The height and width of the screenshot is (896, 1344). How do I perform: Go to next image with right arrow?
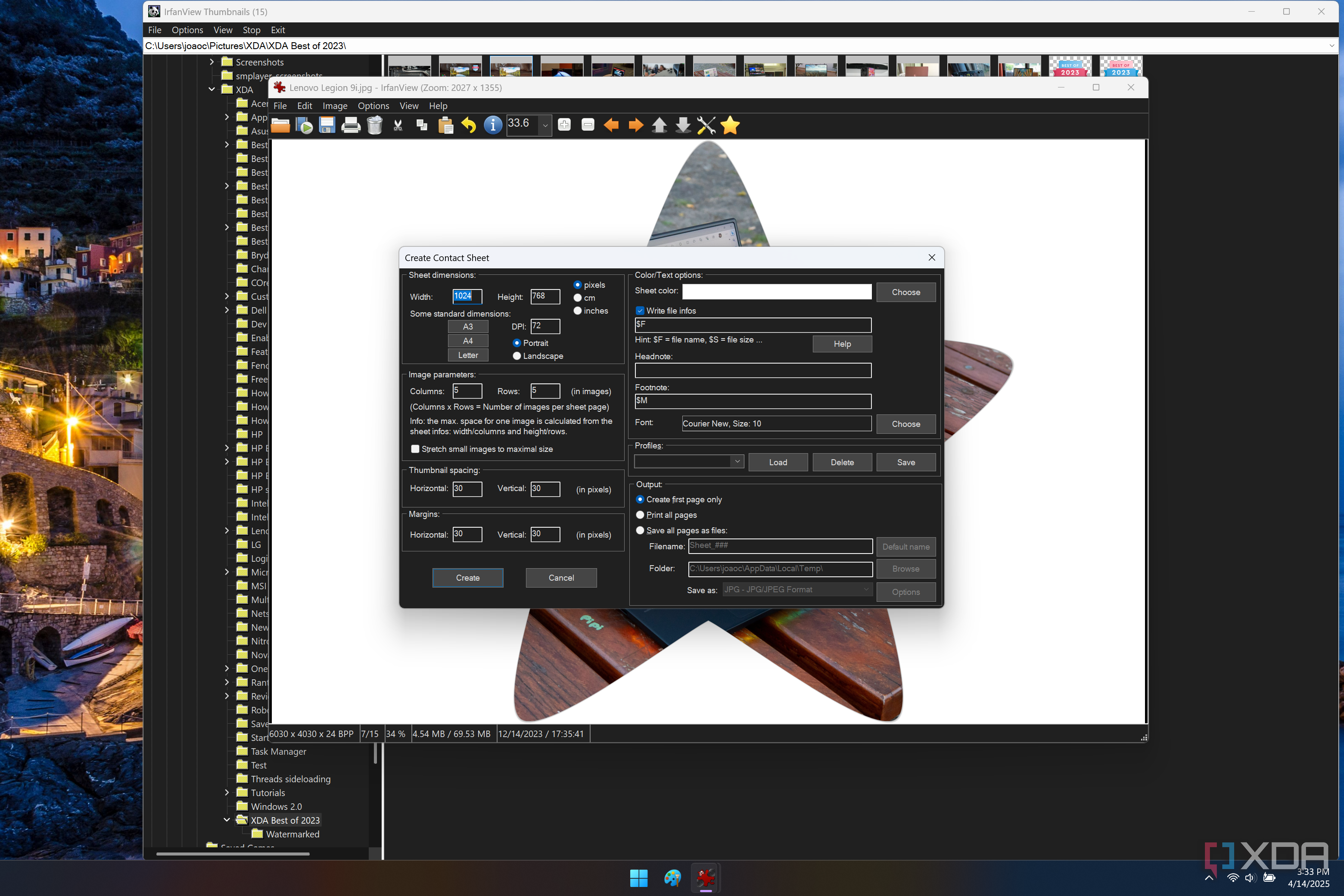(635, 125)
